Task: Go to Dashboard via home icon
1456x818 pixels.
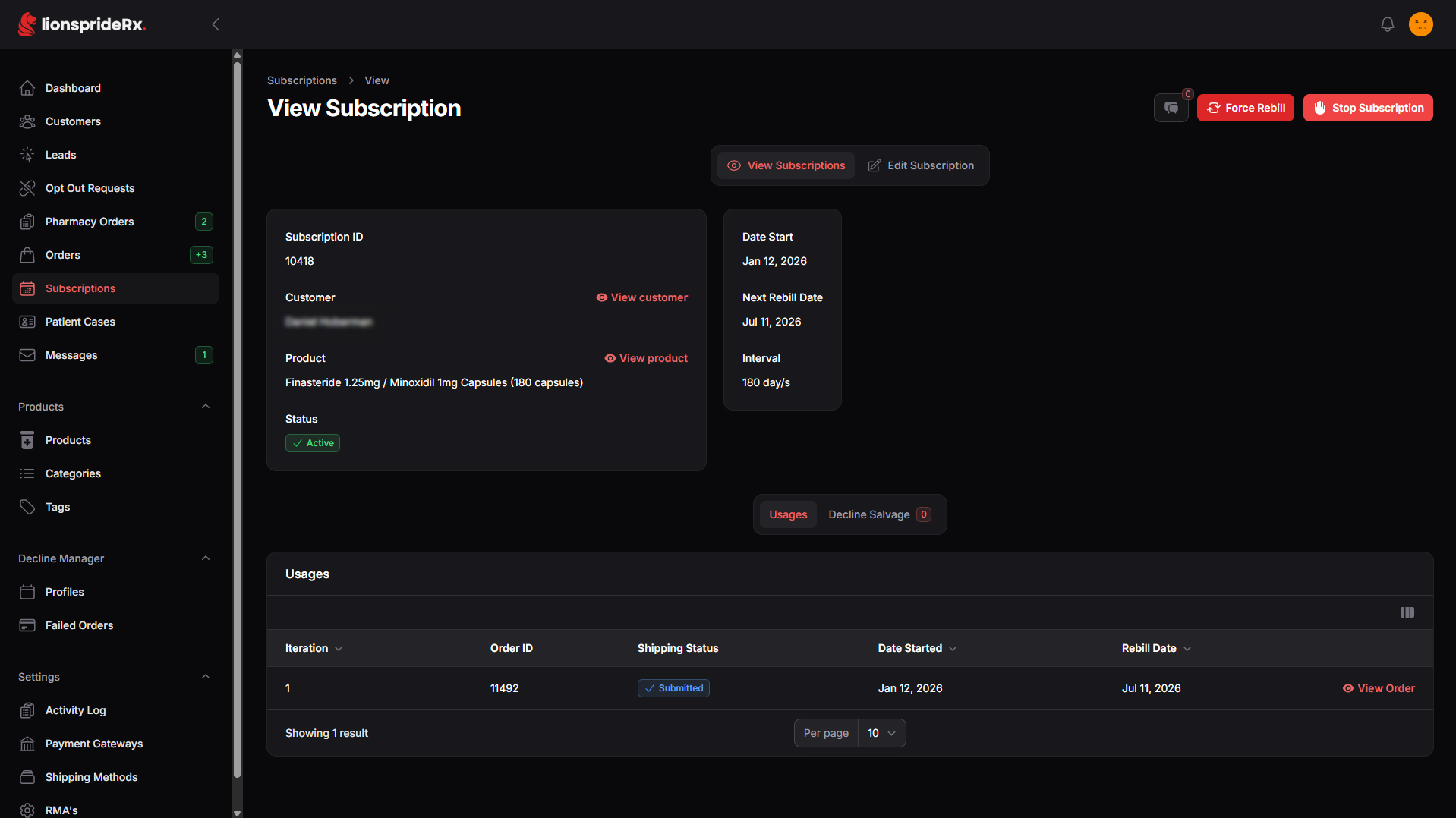Action: (27, 88)
